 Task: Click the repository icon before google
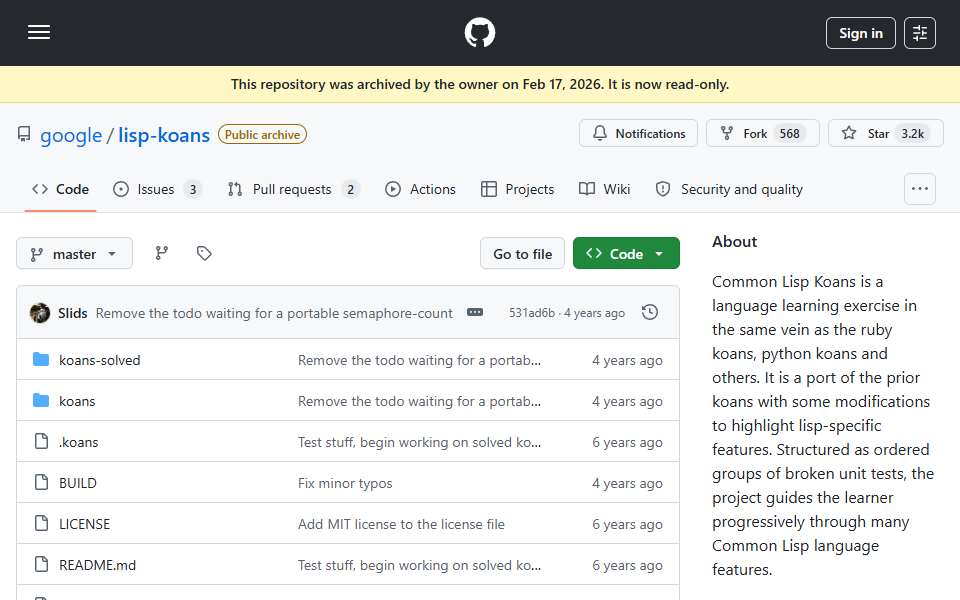point(24,134)
